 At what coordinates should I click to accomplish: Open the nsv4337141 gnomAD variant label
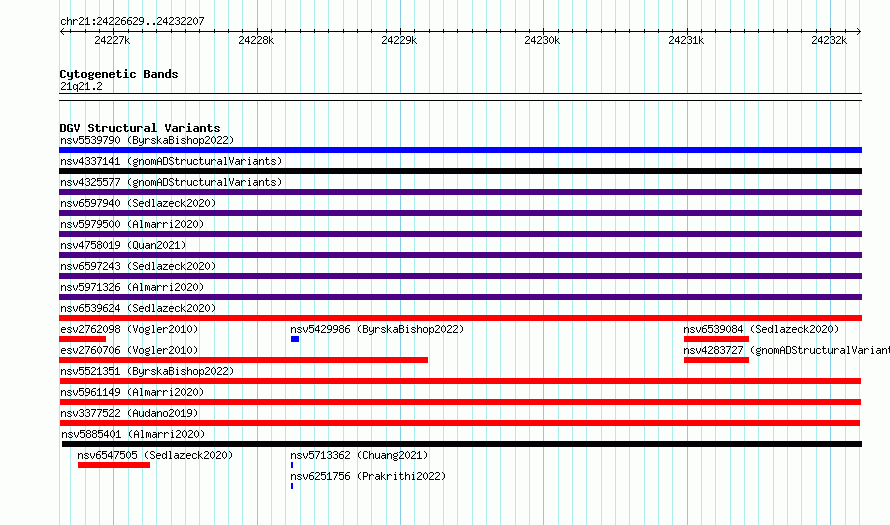(x=171, y=161)
